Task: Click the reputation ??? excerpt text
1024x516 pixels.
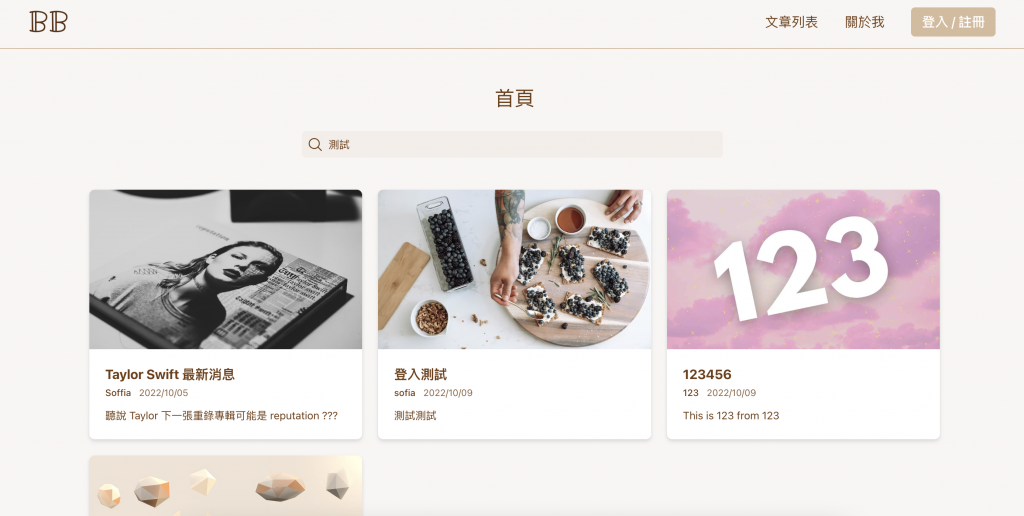Action: [221, 415]
